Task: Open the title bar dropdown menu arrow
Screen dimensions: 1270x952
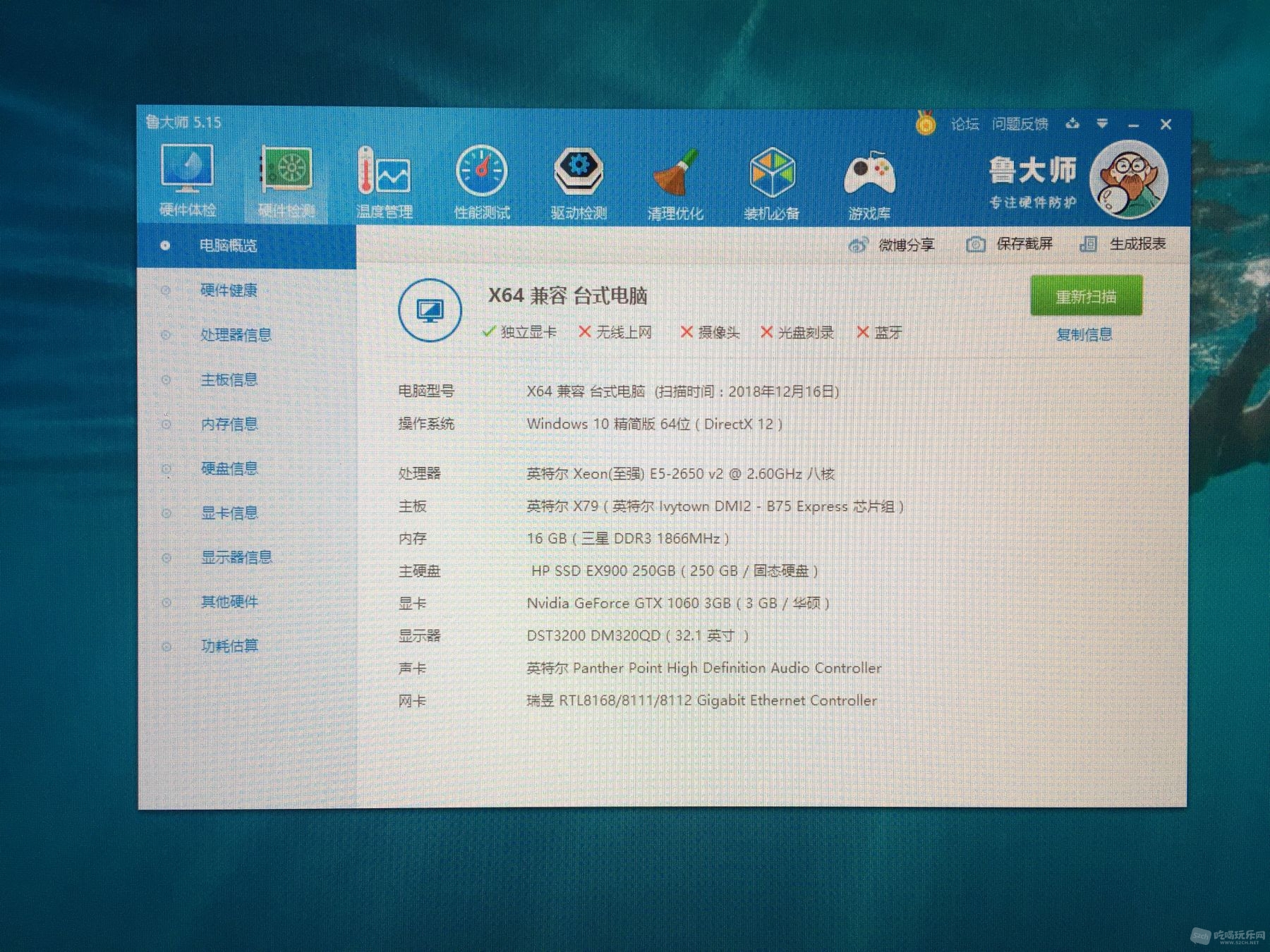Action: coord(1102,124)
